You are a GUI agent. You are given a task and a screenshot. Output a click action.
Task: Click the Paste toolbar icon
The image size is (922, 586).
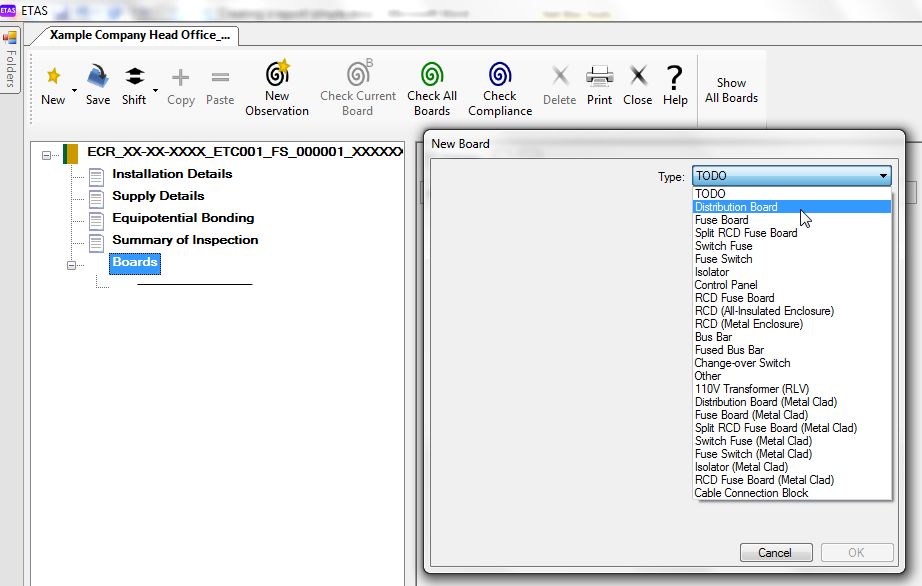[221, 77]
